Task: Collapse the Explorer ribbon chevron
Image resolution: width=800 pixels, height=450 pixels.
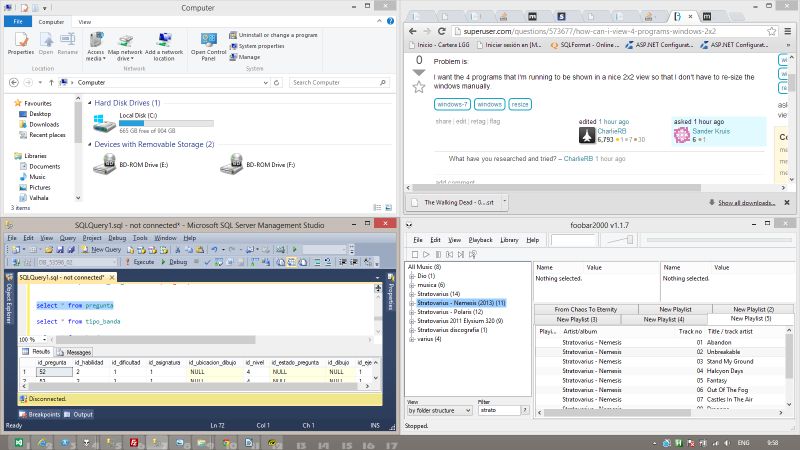Action: [x=379, y=21]
